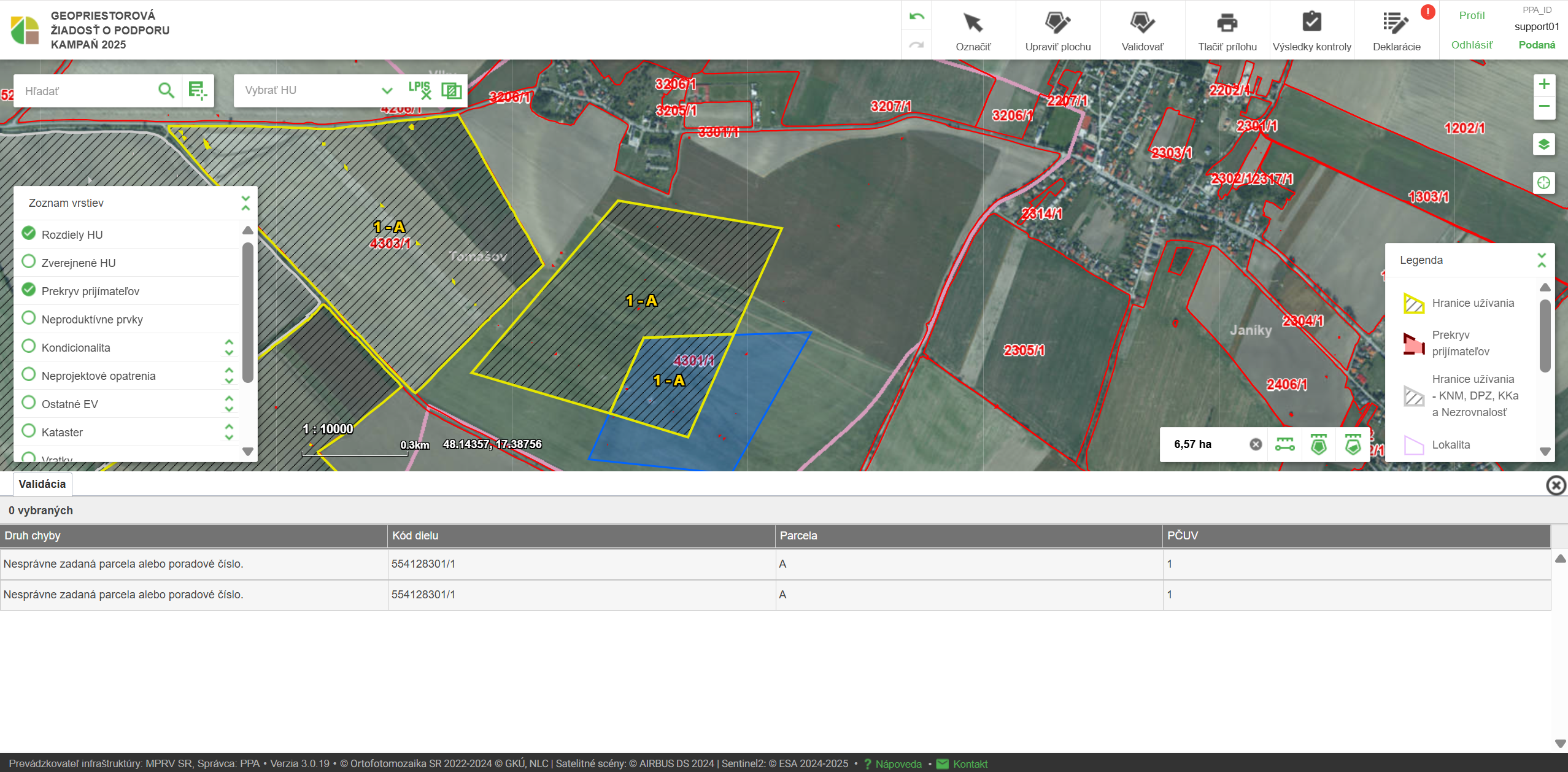The width and height of the screenshot is (1568, 772).
Task: Select the Upraviť plochu tool
Action: 1057,23
